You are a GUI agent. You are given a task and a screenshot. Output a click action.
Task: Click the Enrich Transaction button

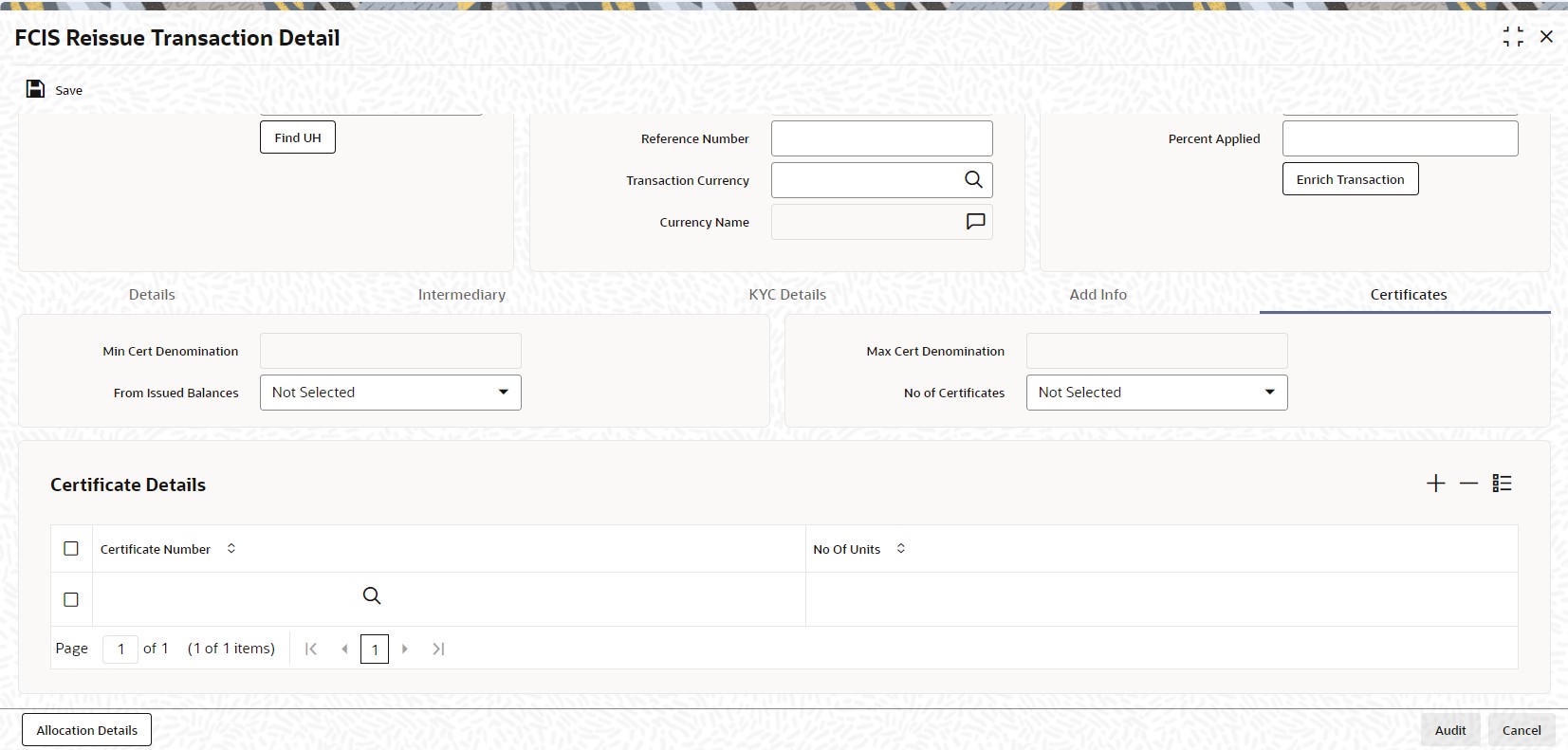[1351, 179]
